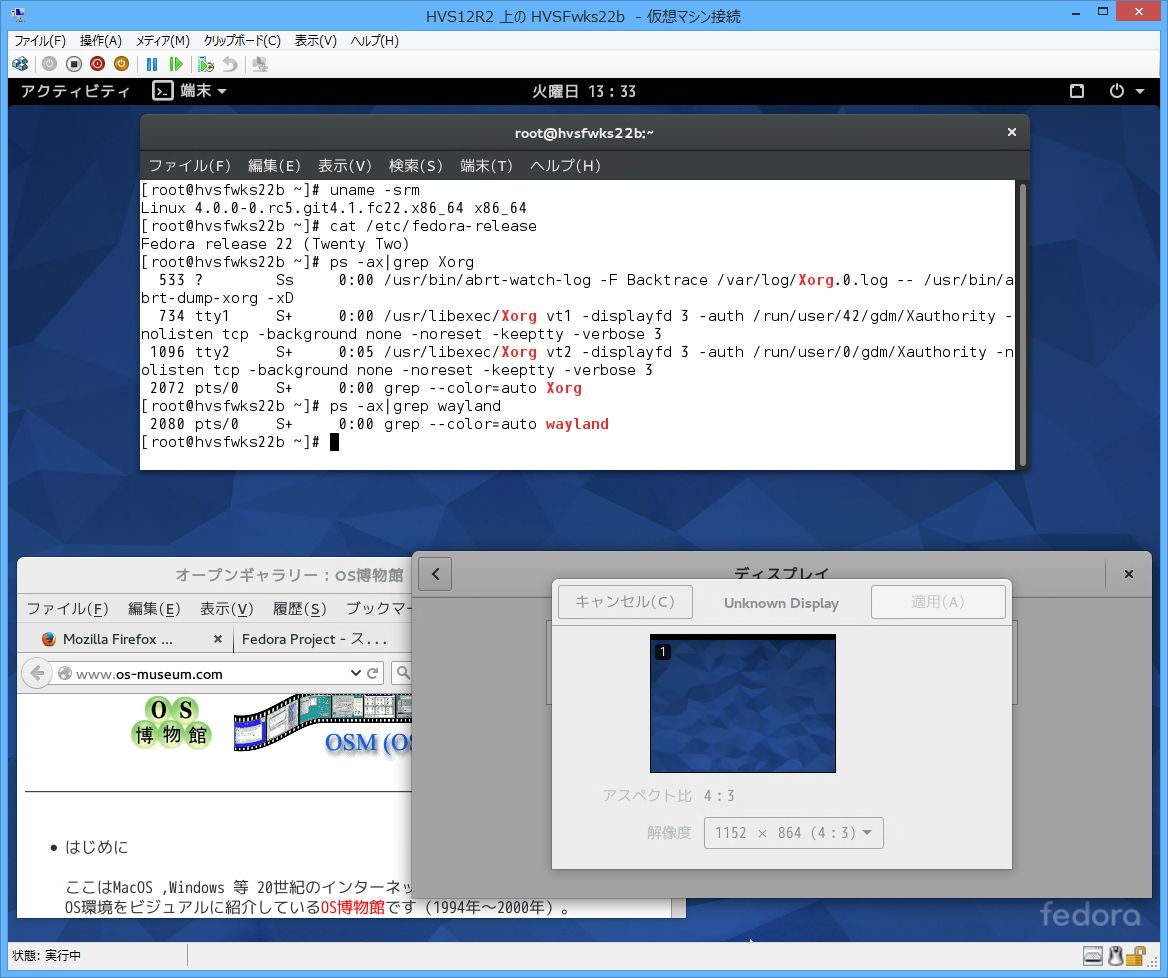Open the 解像度 resolution dropdown
Image resolution: width=1168 pixels, height=978 pixels.
[x=793, y=832]
